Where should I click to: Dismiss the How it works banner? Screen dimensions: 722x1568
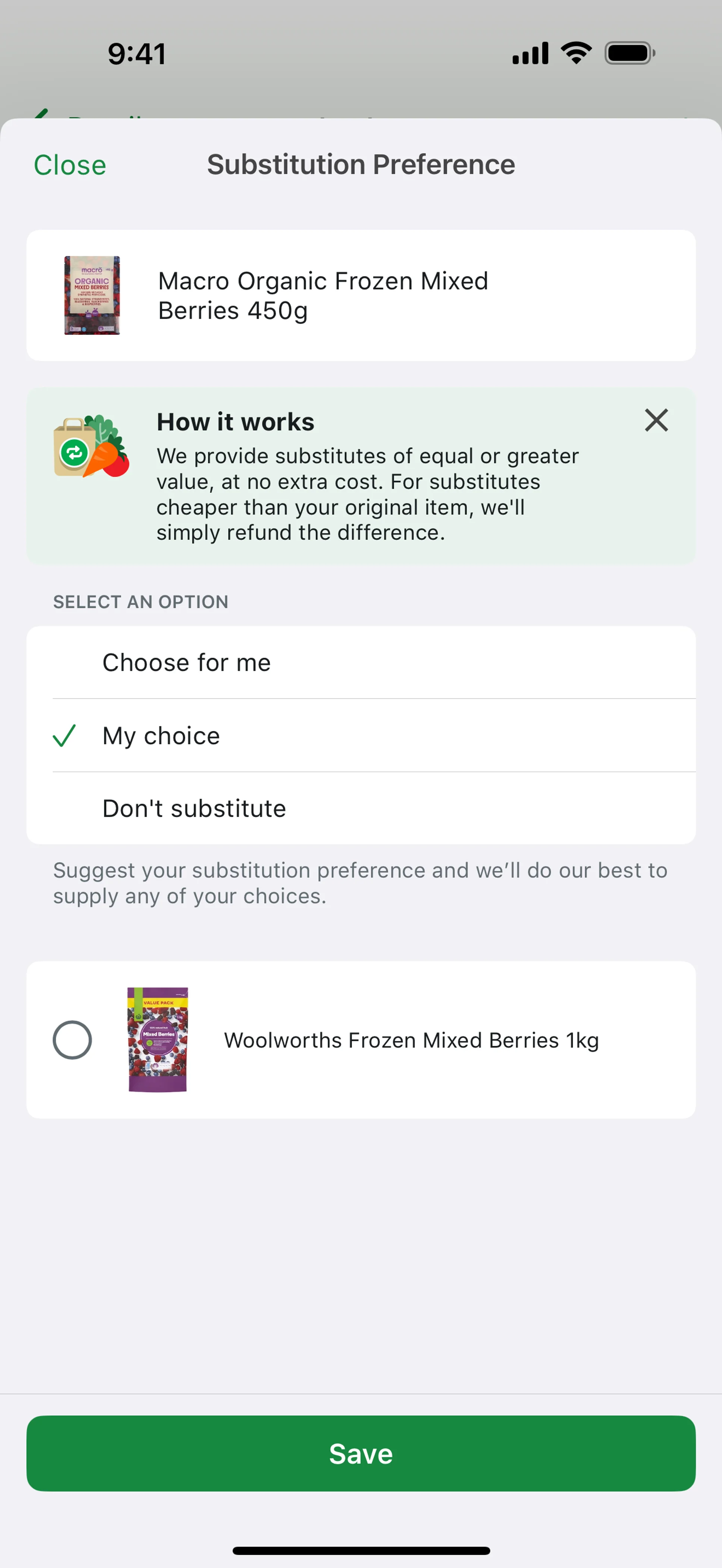click(656, 420)
